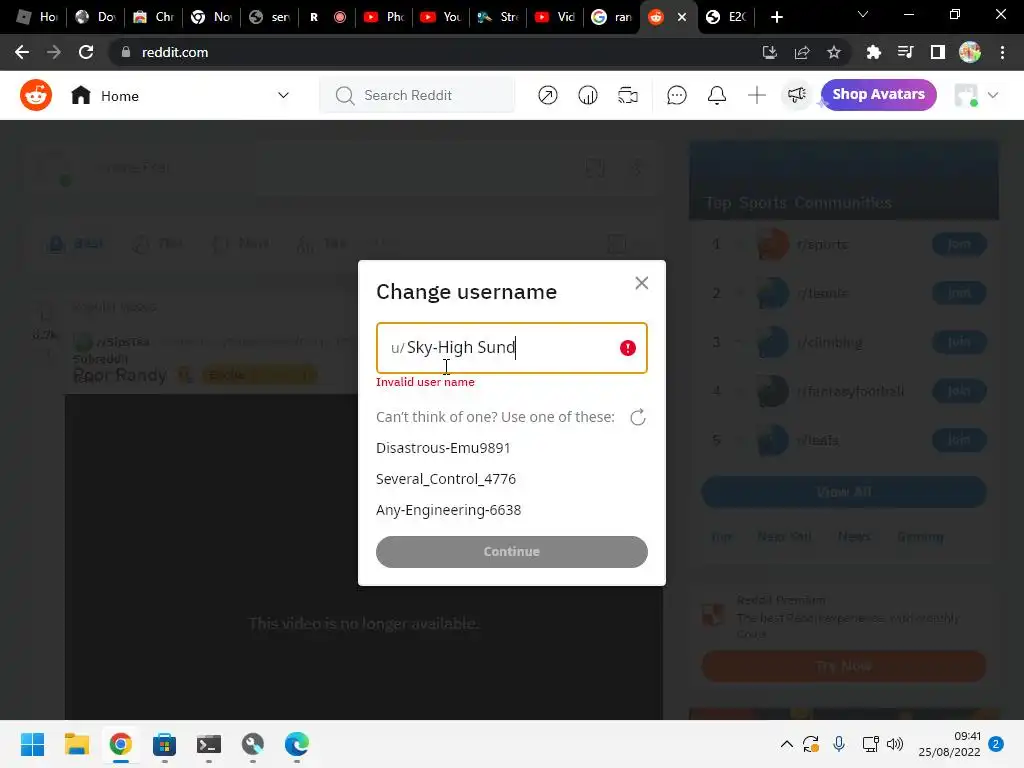
Task: Click the red error icon in username field
Action: point(628,348)
